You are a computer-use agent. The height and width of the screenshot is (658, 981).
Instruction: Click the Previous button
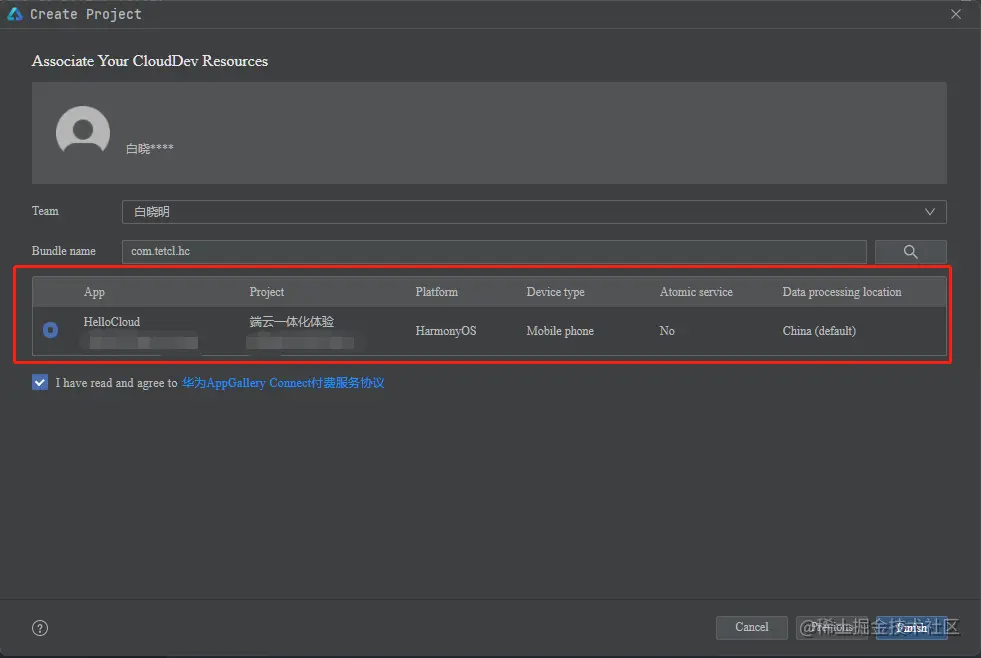pyautogui.click(x=831, y=627)
